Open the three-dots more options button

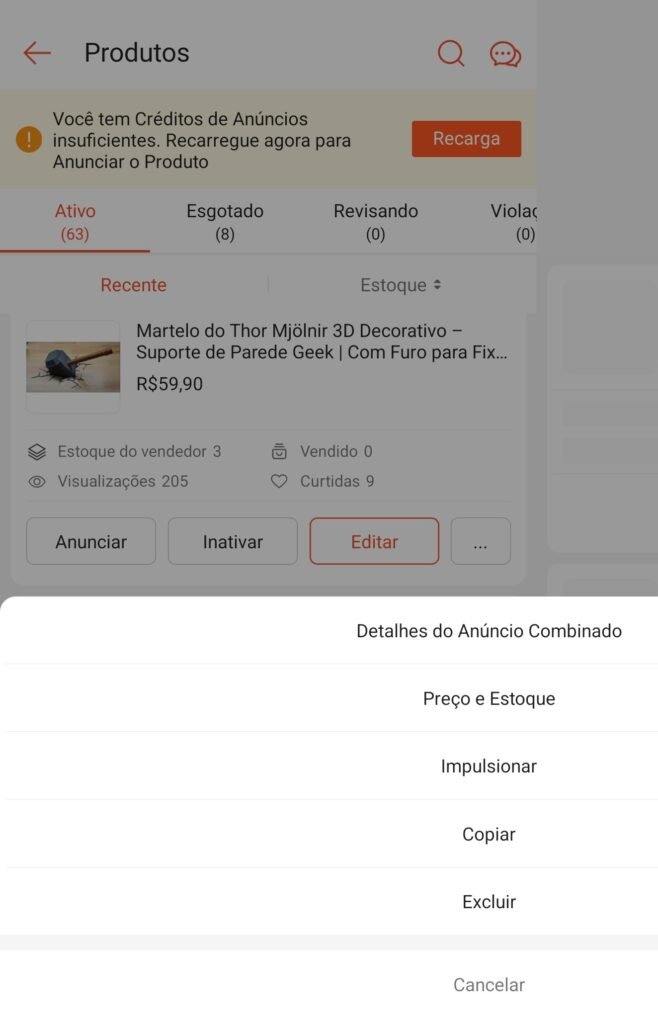point(480,541)
